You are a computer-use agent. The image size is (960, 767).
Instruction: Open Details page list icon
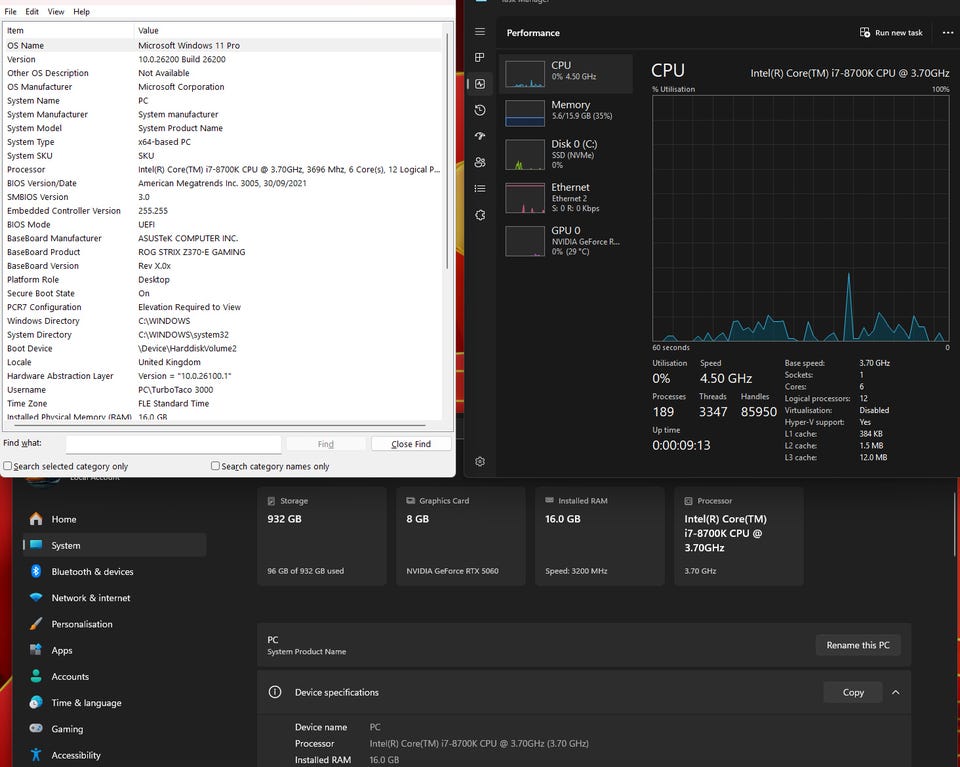(x=480, y=188)
